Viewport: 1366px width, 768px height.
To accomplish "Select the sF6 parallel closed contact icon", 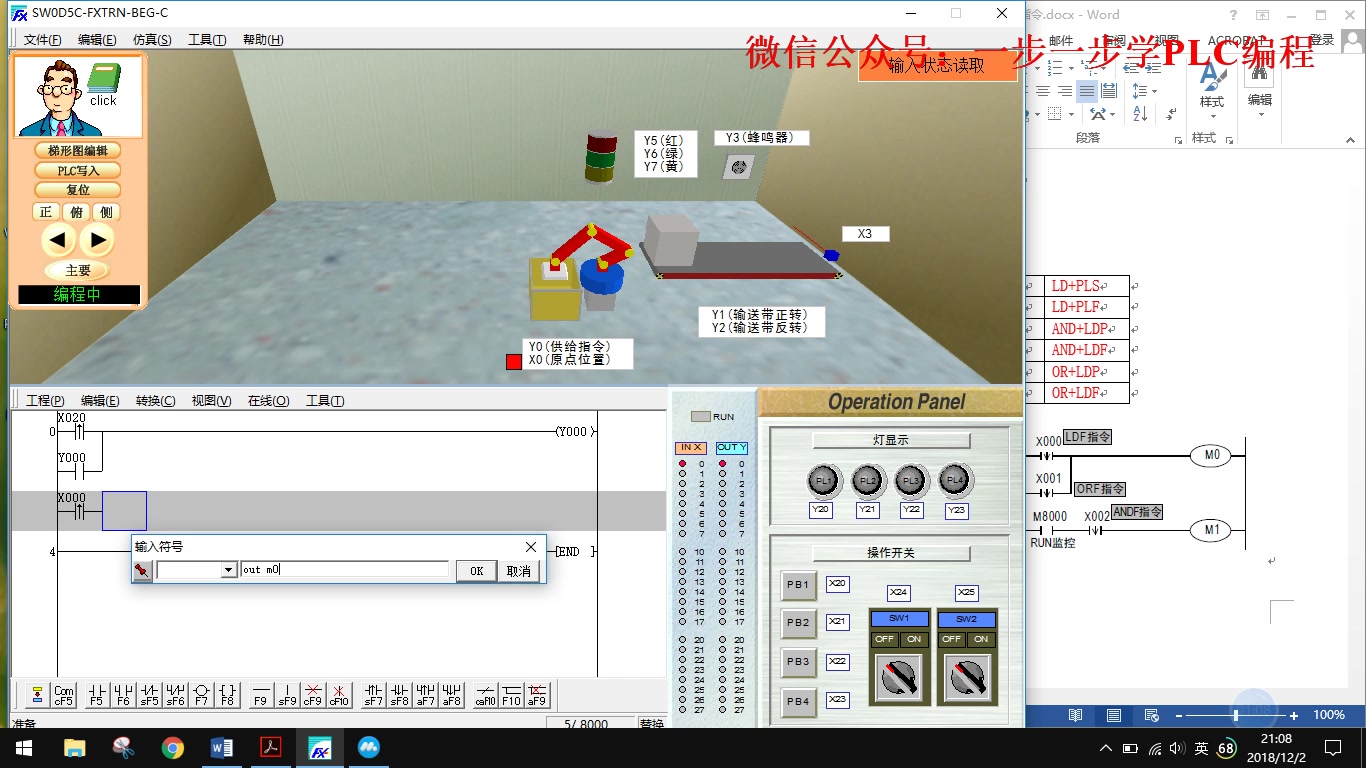I will (175, 695).
